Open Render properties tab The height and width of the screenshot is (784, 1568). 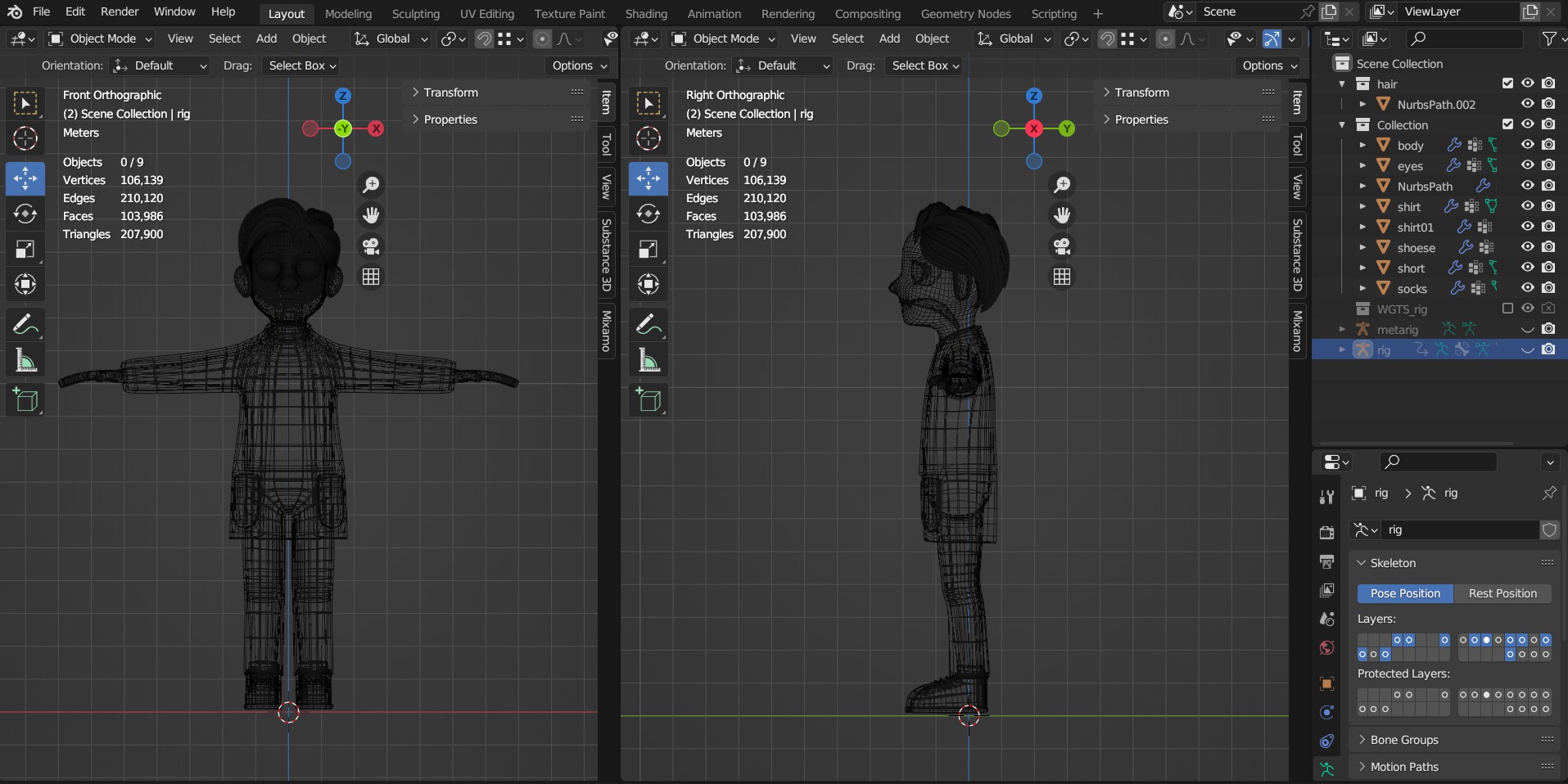click(1326, 533)
